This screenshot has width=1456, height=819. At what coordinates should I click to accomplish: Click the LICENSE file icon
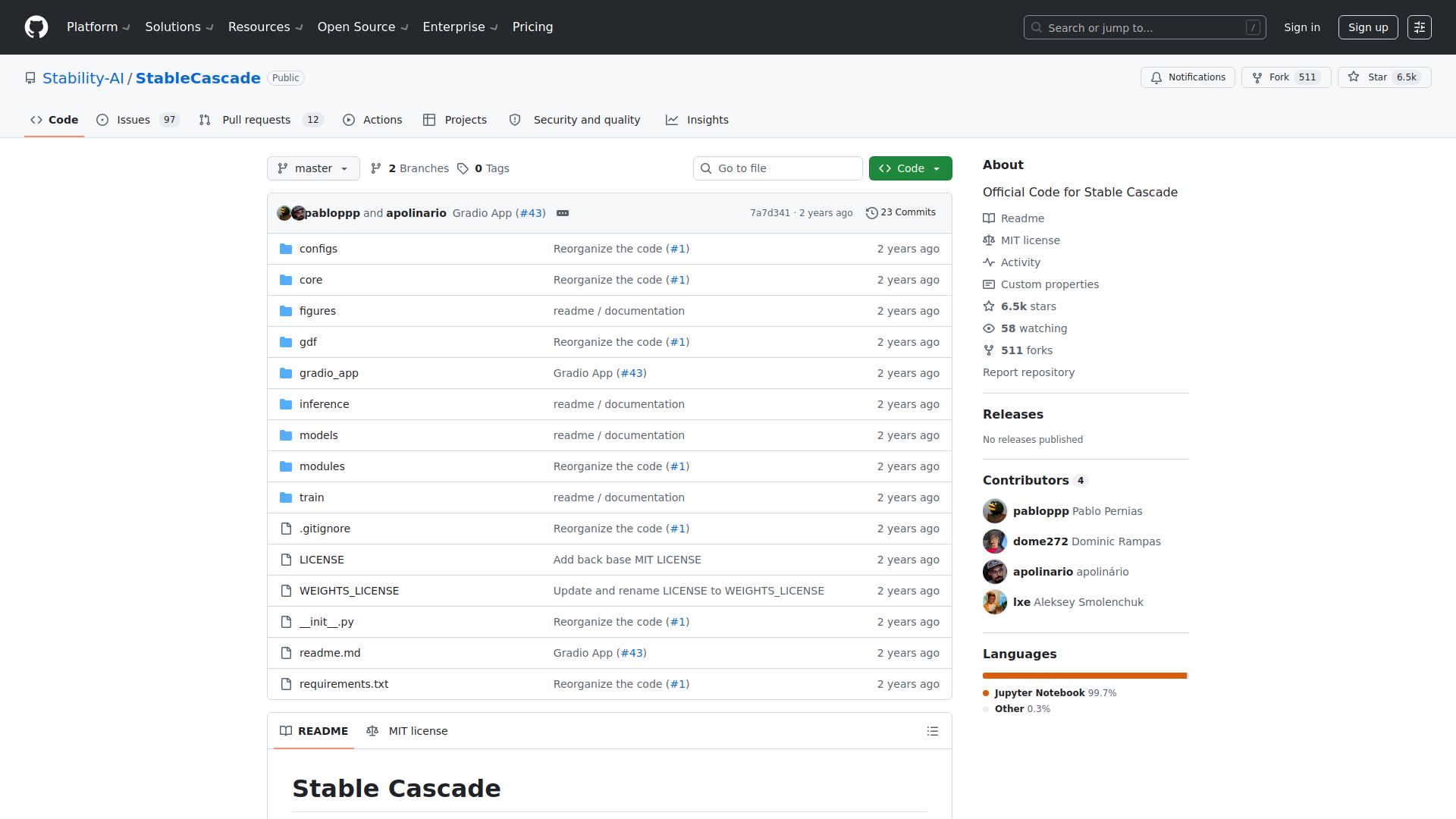click(286, 560)
